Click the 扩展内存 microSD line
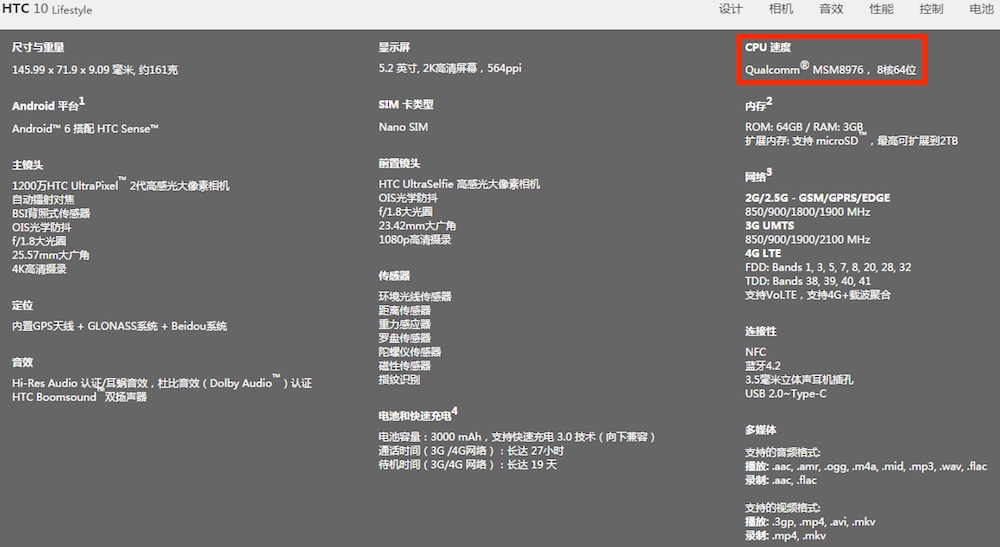1000x547 pixels. (x=851, y=140)
